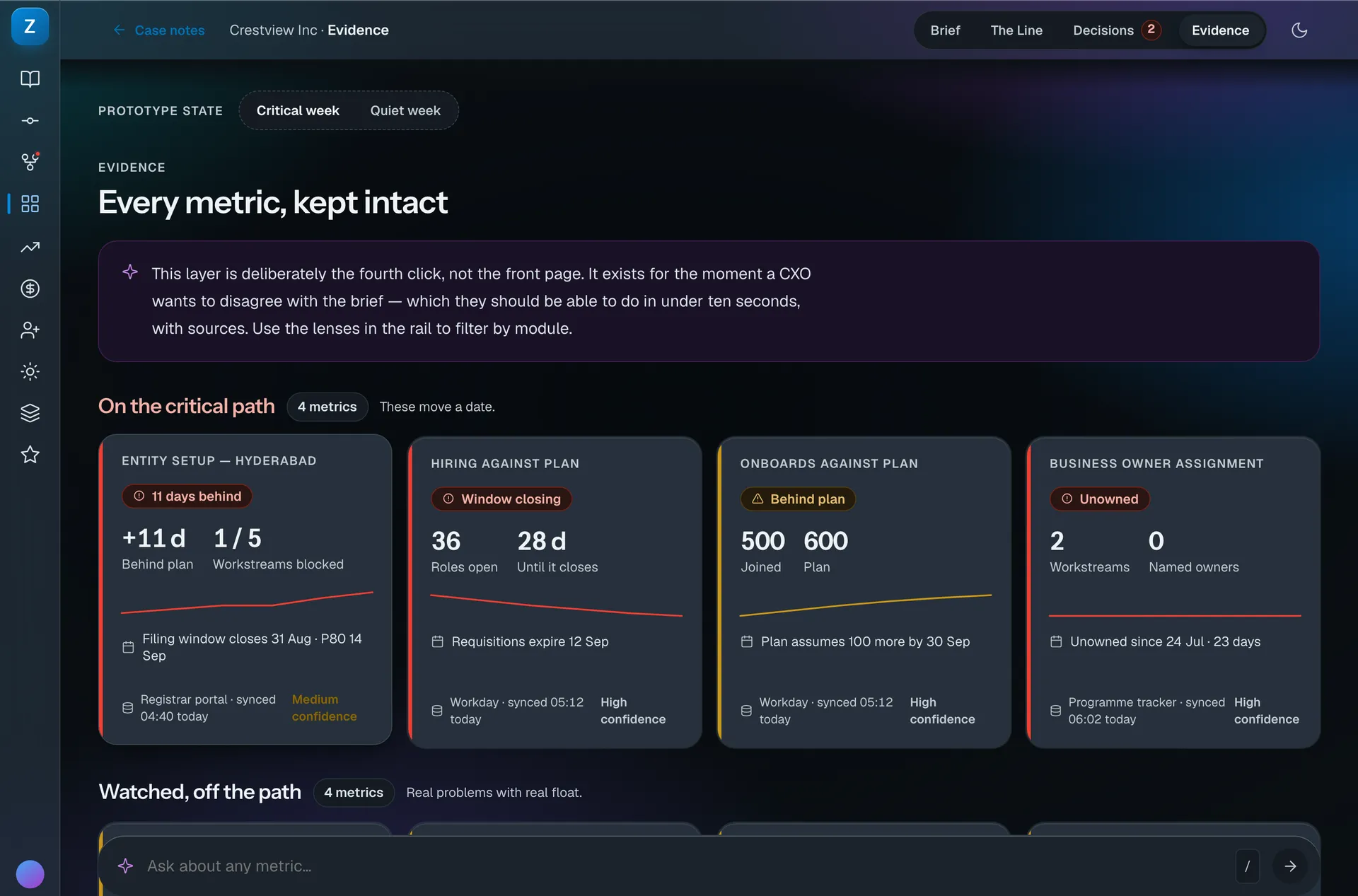Viewport: 1358px width, 896px height.
Task: Click 'Watched, off the path' heading
Action: coord(200,792)
